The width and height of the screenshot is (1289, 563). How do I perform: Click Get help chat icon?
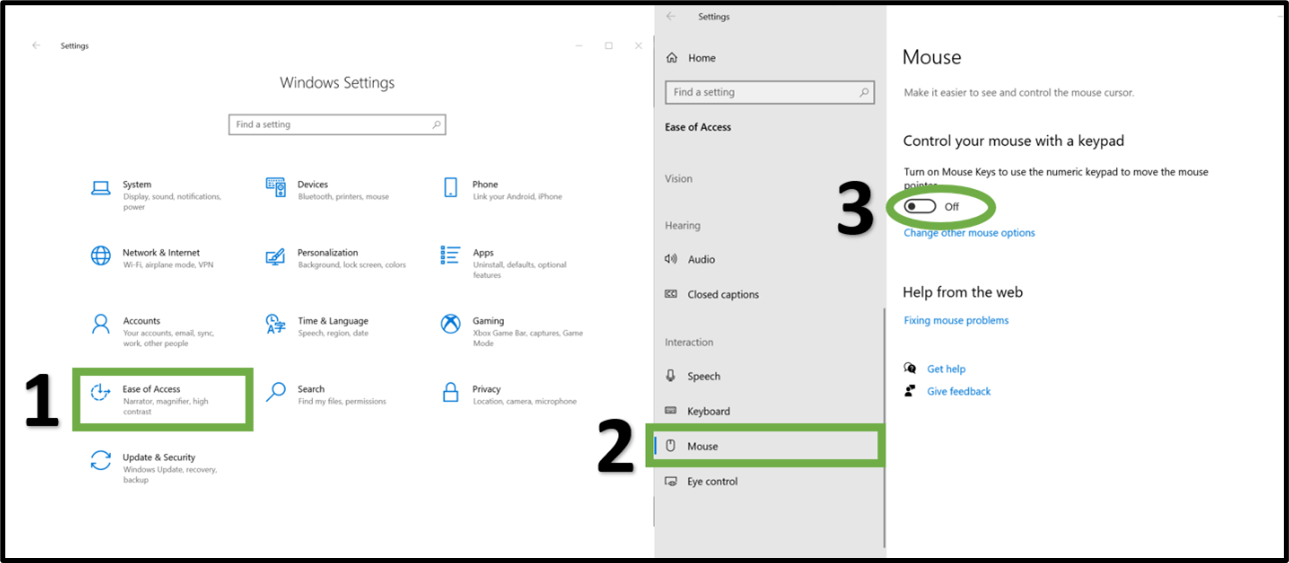(x=910, y=368)
